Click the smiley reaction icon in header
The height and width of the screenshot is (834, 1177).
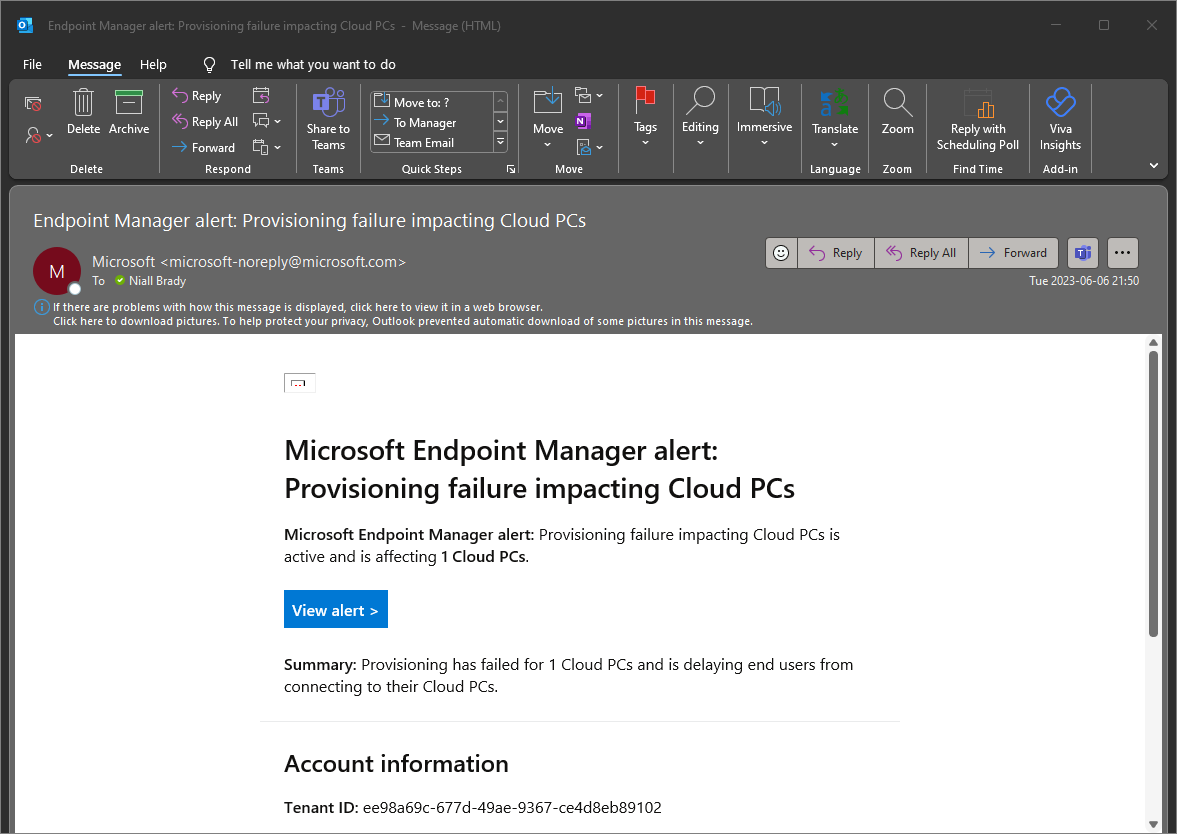click(x=781, y=253)
